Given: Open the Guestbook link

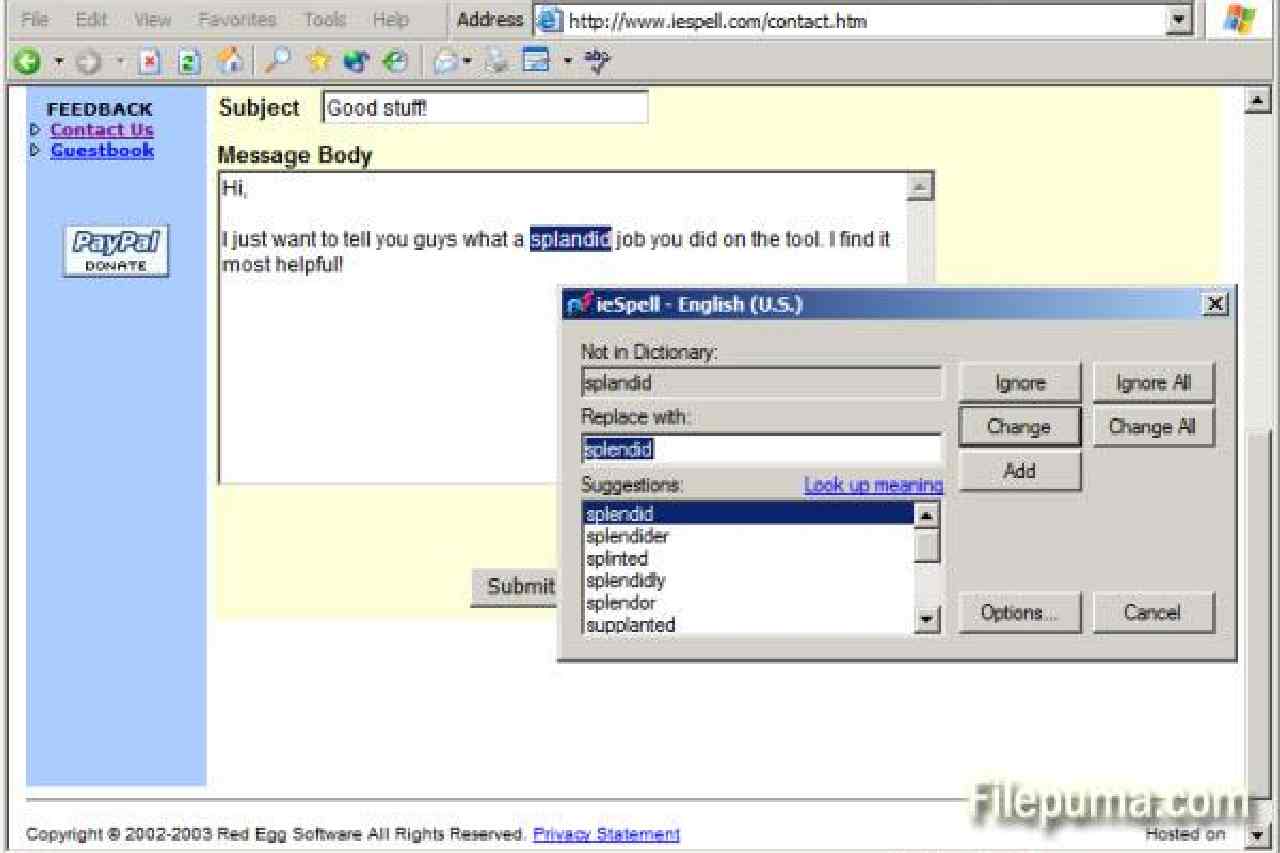Looking at the screenshot, I should 102,150.
